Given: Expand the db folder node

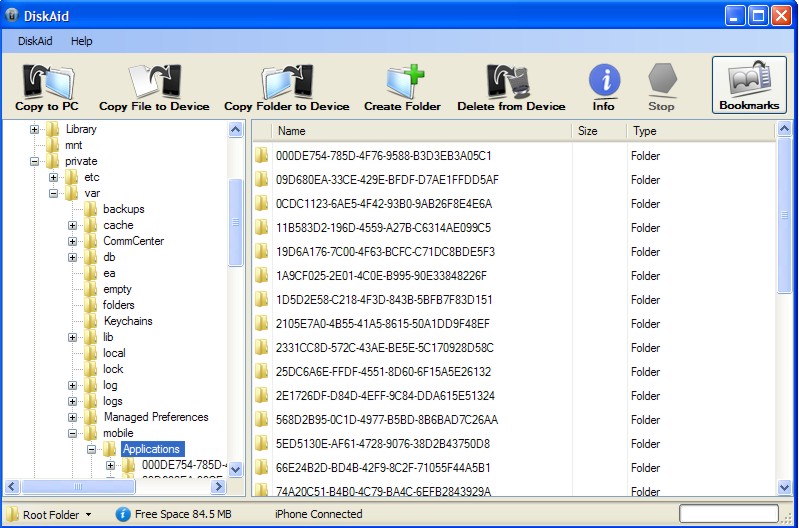Looking at the screenshot, I should [72, 257].
